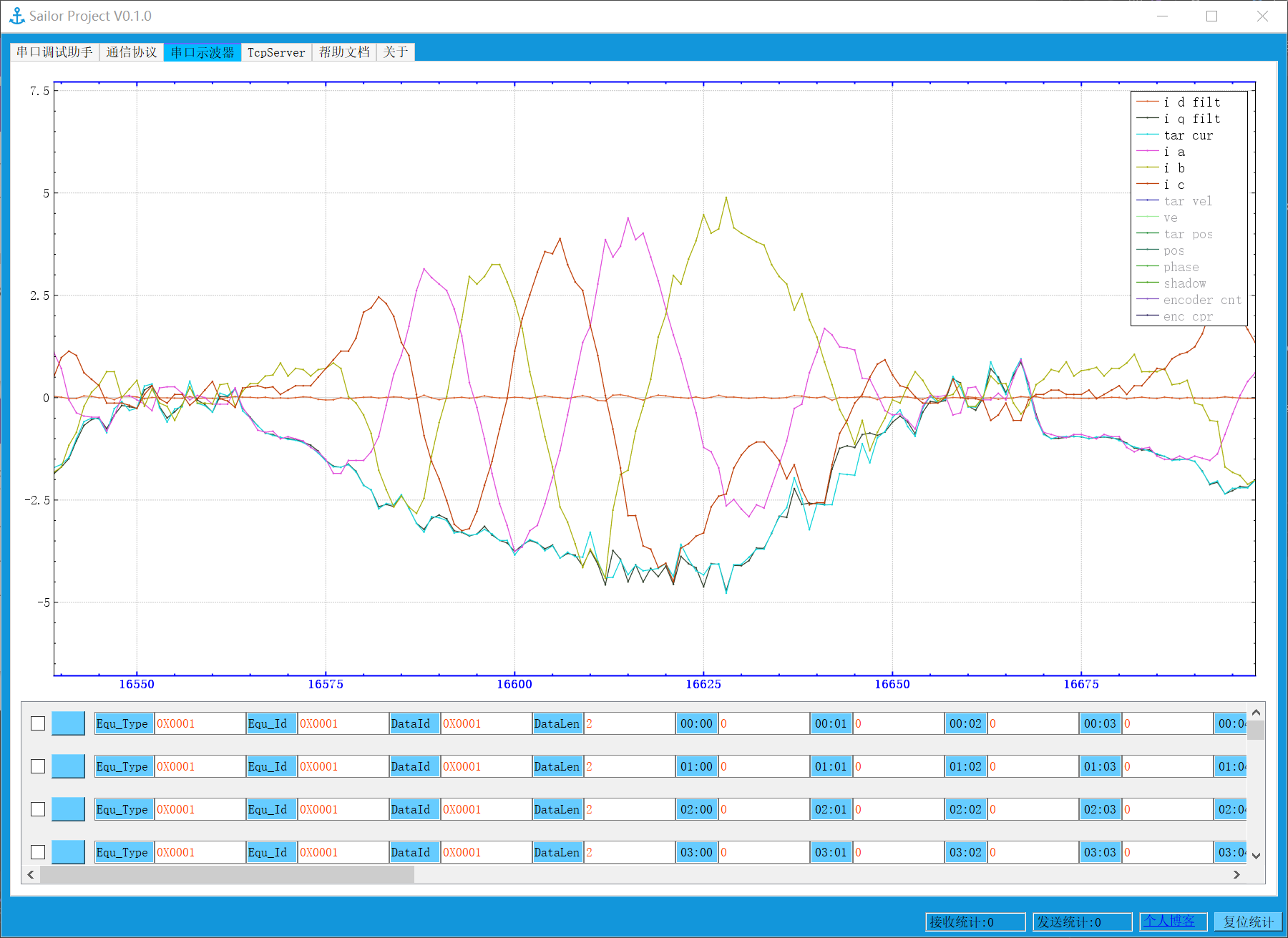Click the Equ_Id value field in the 03:00 row
1288x938 pixels.
coord(343,852)
